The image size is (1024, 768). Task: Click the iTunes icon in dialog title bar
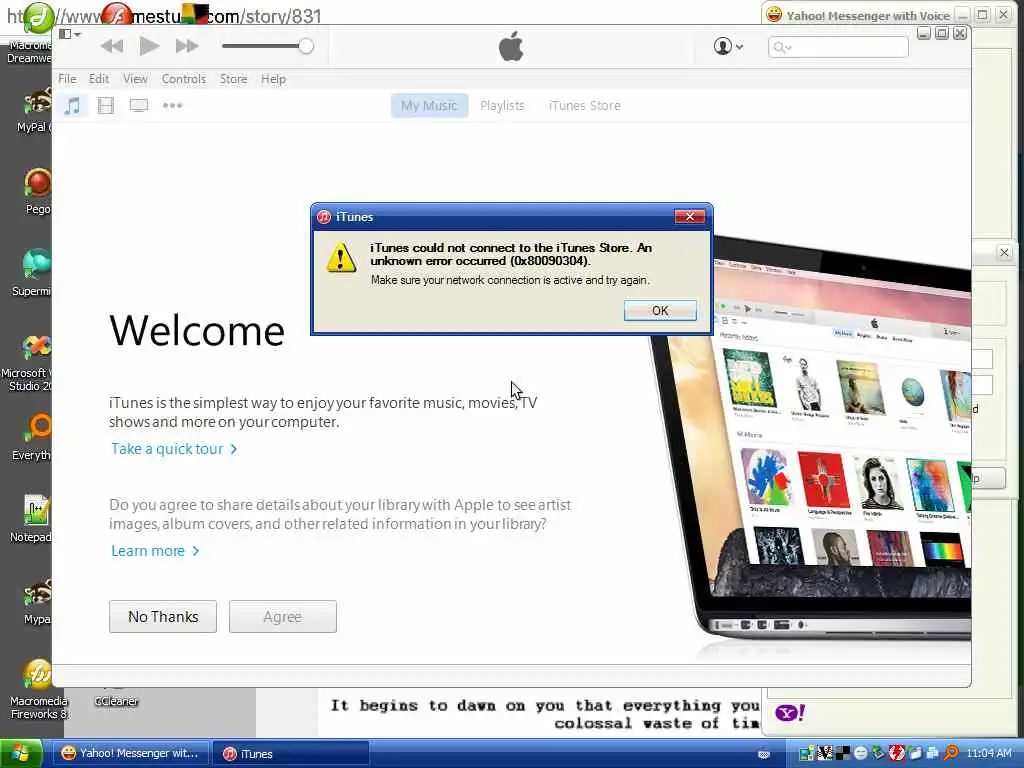click(x=324, y=217)
